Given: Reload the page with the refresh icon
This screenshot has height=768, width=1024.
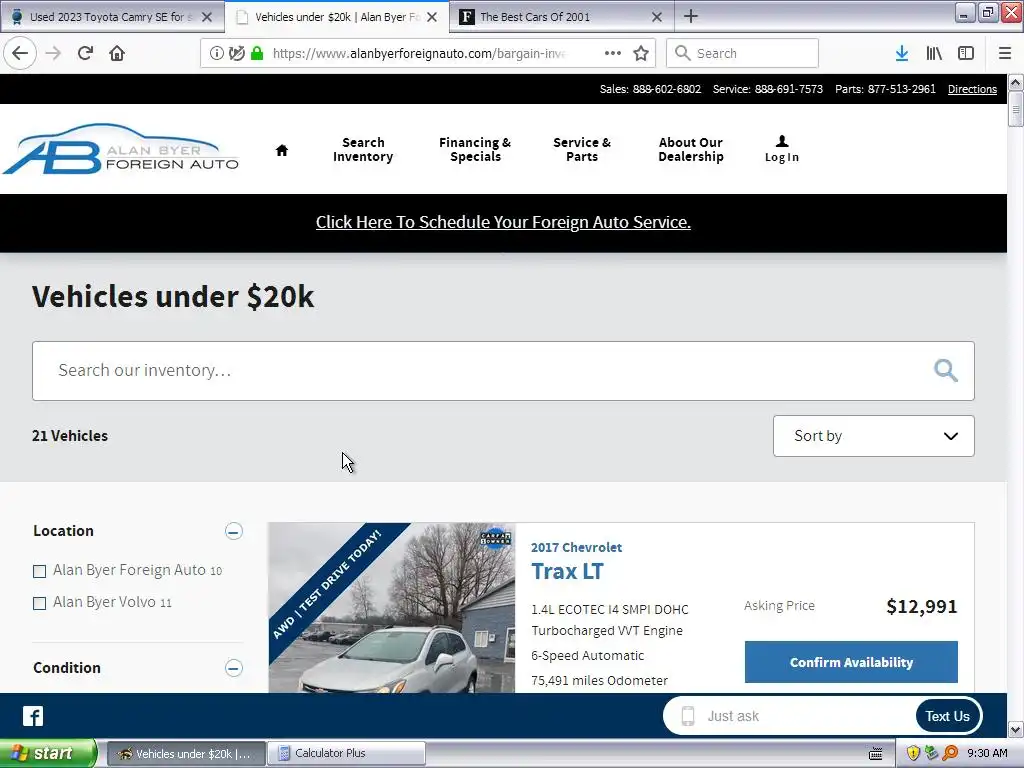Looking at the screenshot, I should coord(85,53).
